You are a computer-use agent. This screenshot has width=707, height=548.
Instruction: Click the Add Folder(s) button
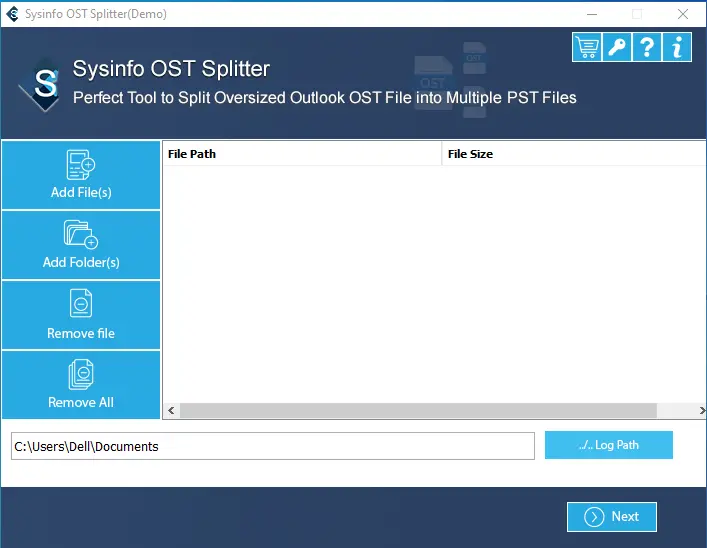click(x=81, y=245)
